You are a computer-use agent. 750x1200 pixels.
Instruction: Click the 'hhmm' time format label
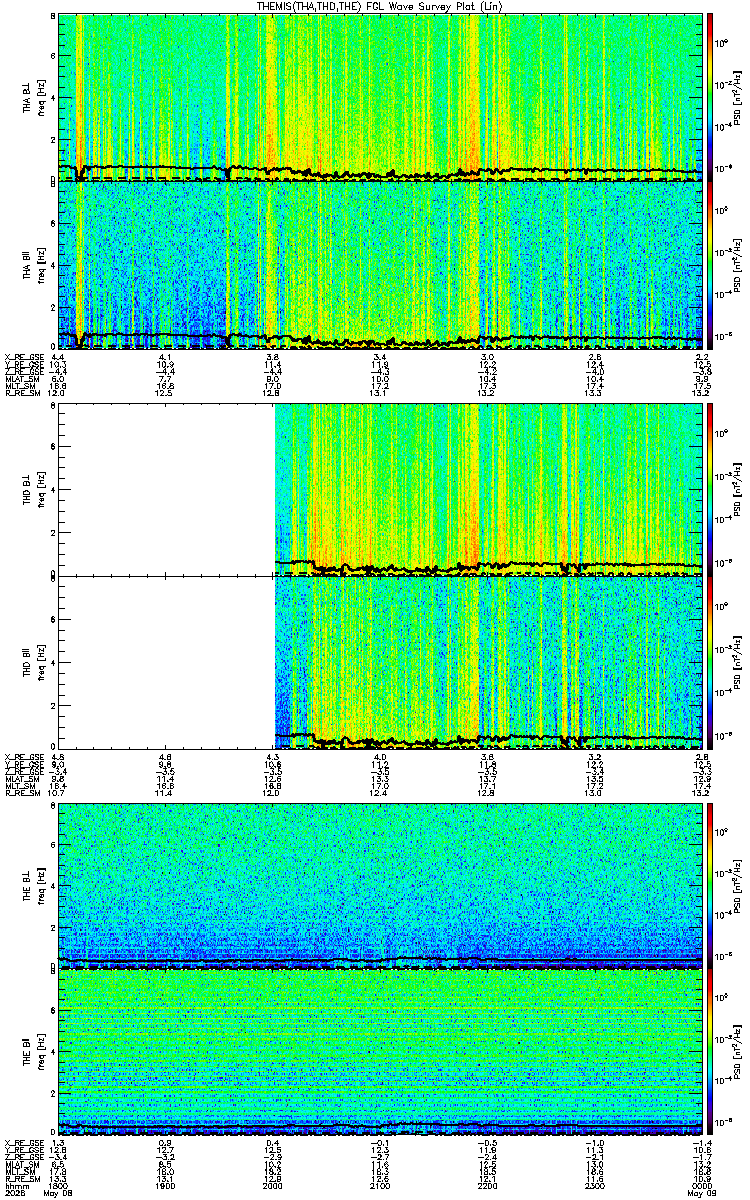pyautogui.click(x=15, y=1186)
